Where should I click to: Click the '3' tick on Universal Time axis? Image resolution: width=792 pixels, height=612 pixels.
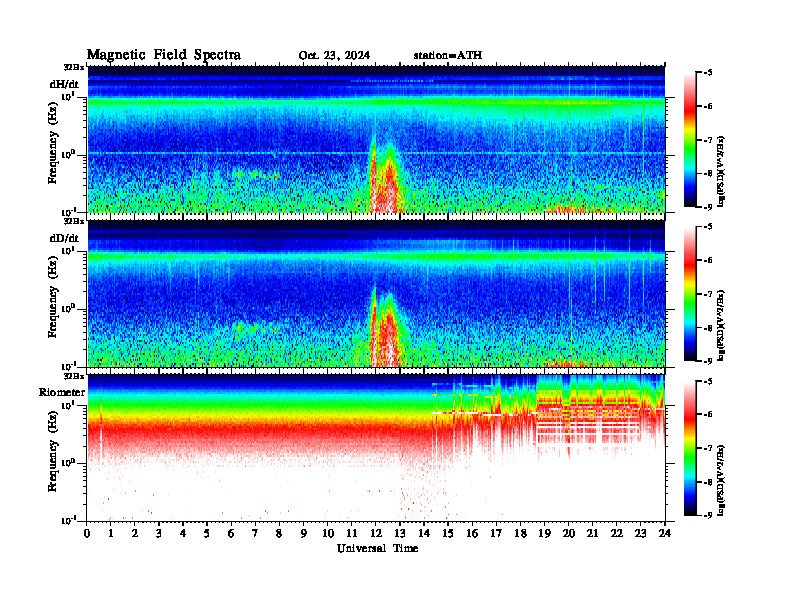pos(159,533)
